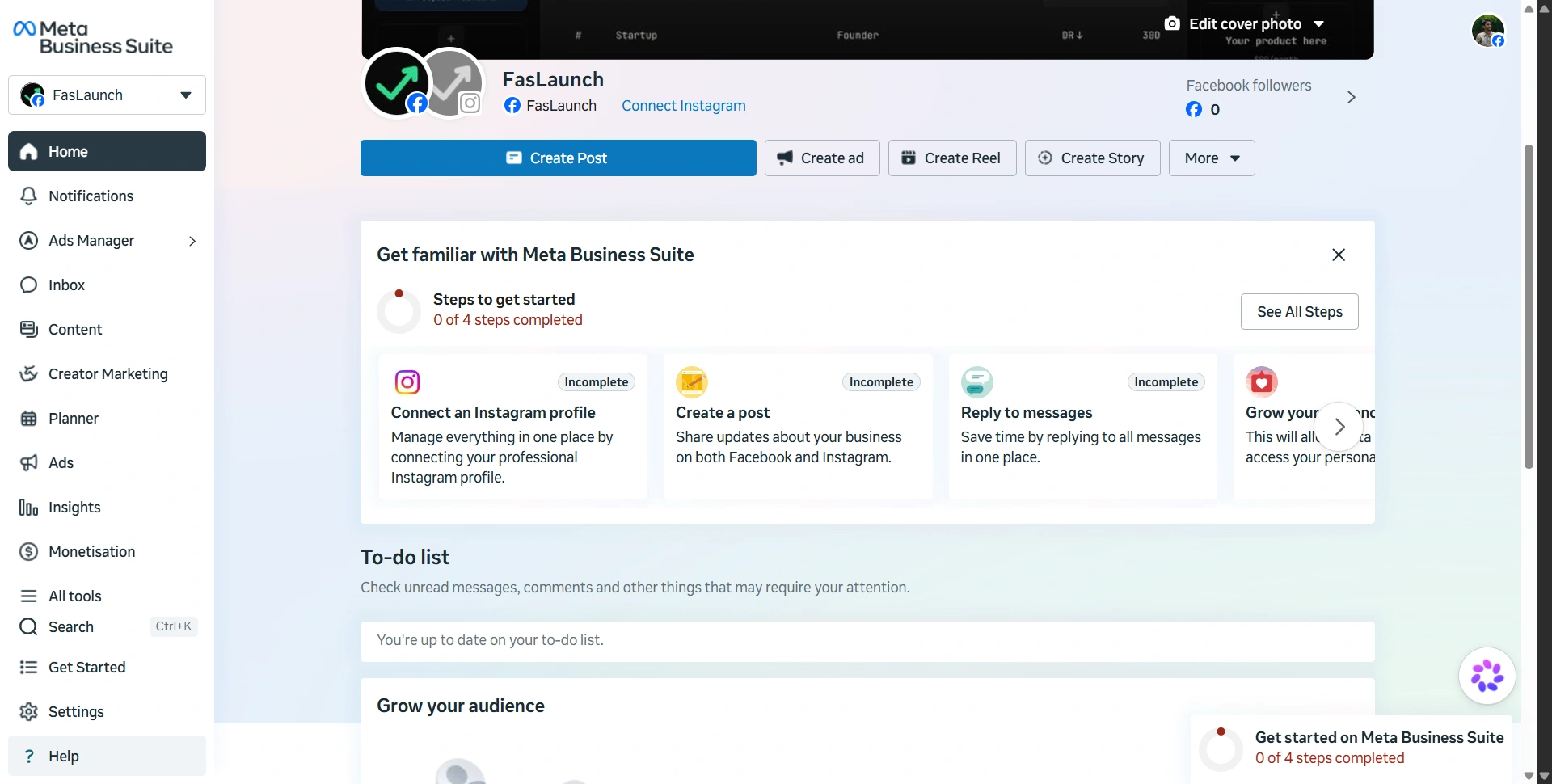Close the Get familiar with Meta Business Suite panel
Image resolution: width=1552 pixels, height=784 pixels.
pyautogui.click(x=1339, y=255)
